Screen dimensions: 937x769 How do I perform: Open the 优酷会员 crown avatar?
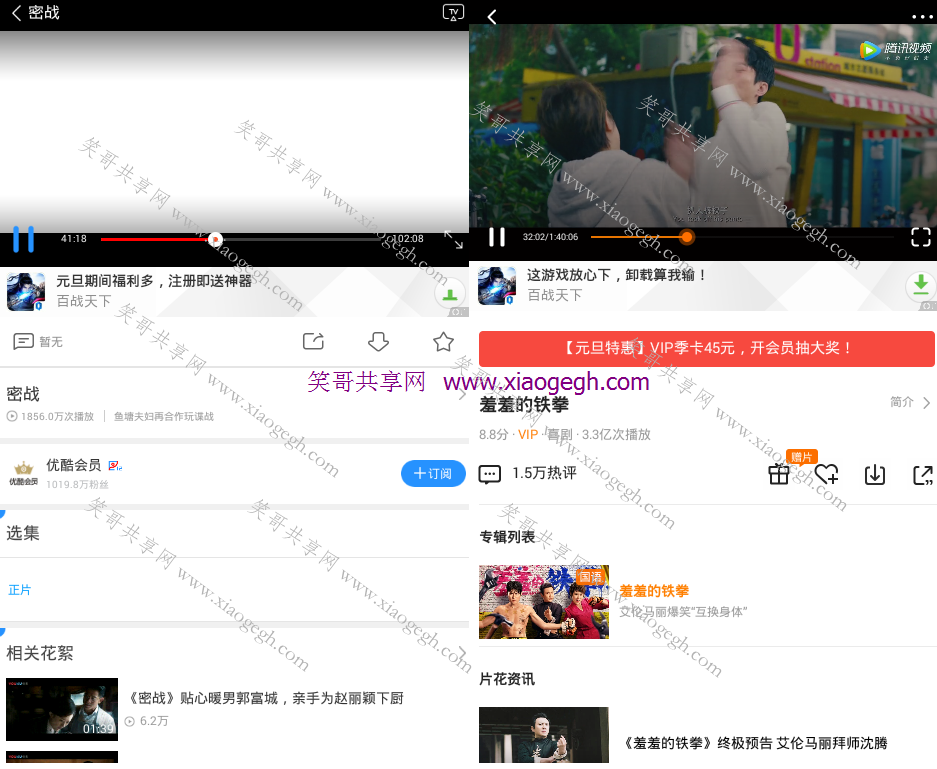[23, 473]
